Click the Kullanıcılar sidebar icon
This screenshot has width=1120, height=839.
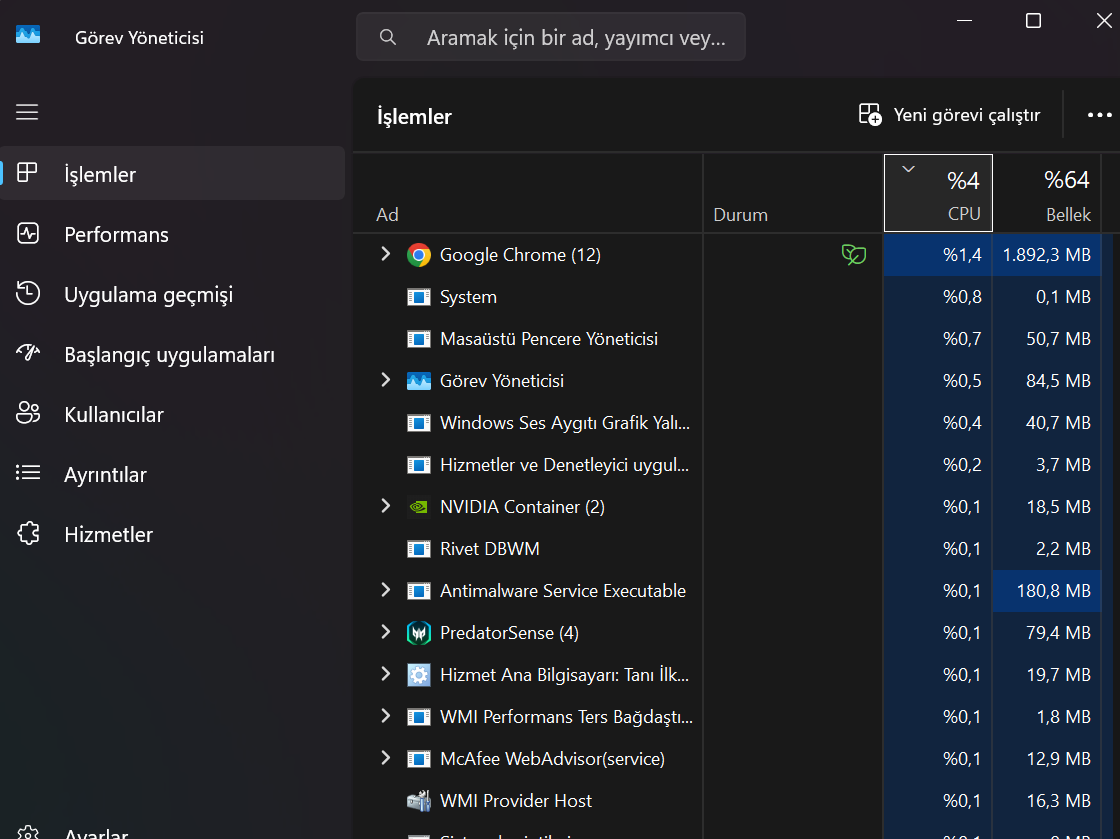coord(28,413)
